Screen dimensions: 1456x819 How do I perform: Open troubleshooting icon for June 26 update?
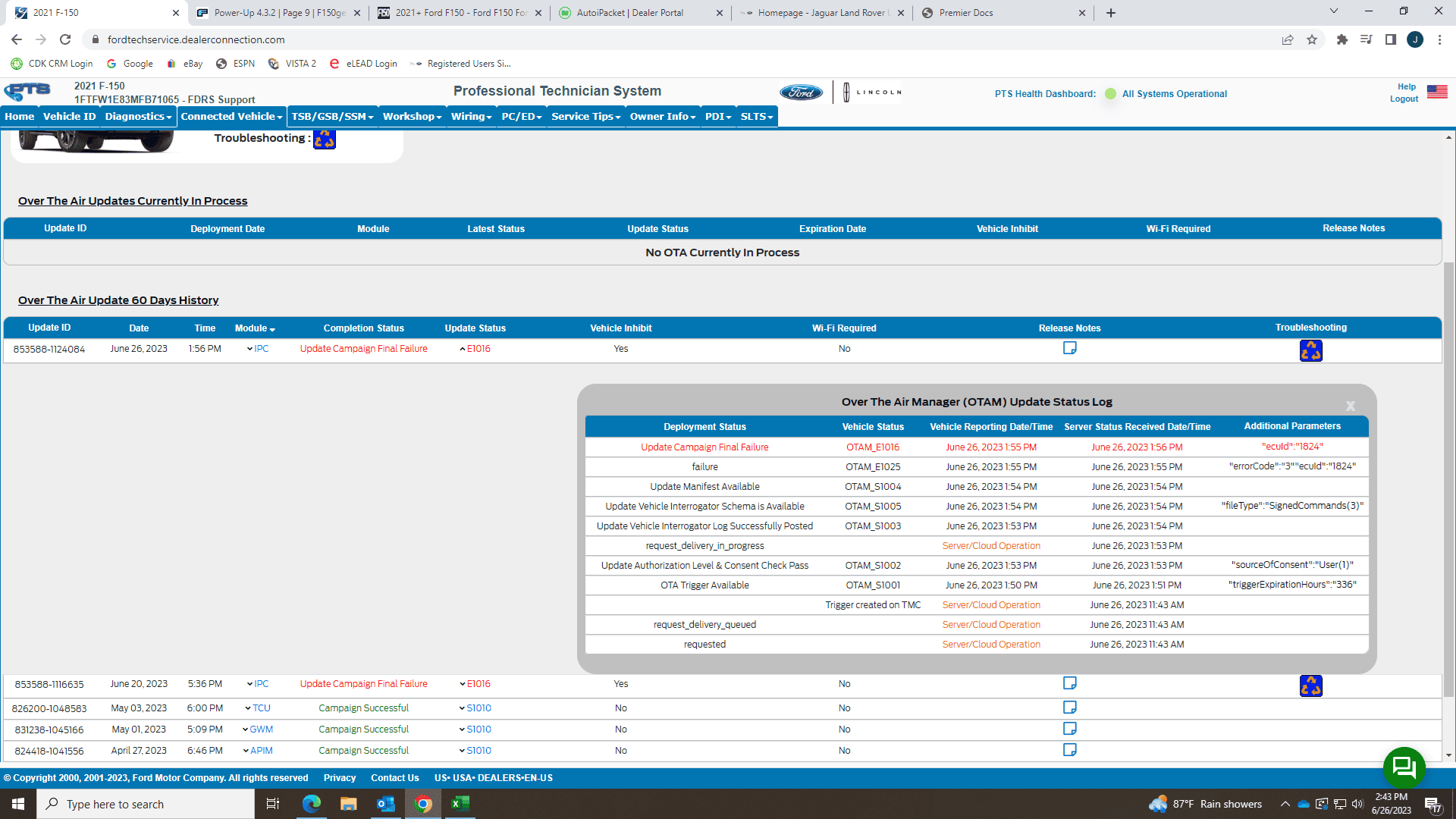click(1310, 350)
